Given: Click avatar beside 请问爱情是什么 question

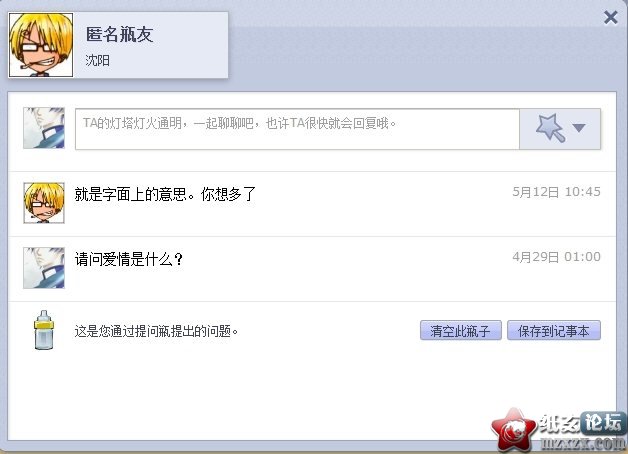Looking at the screenshot, I should (x=44, y=268).
